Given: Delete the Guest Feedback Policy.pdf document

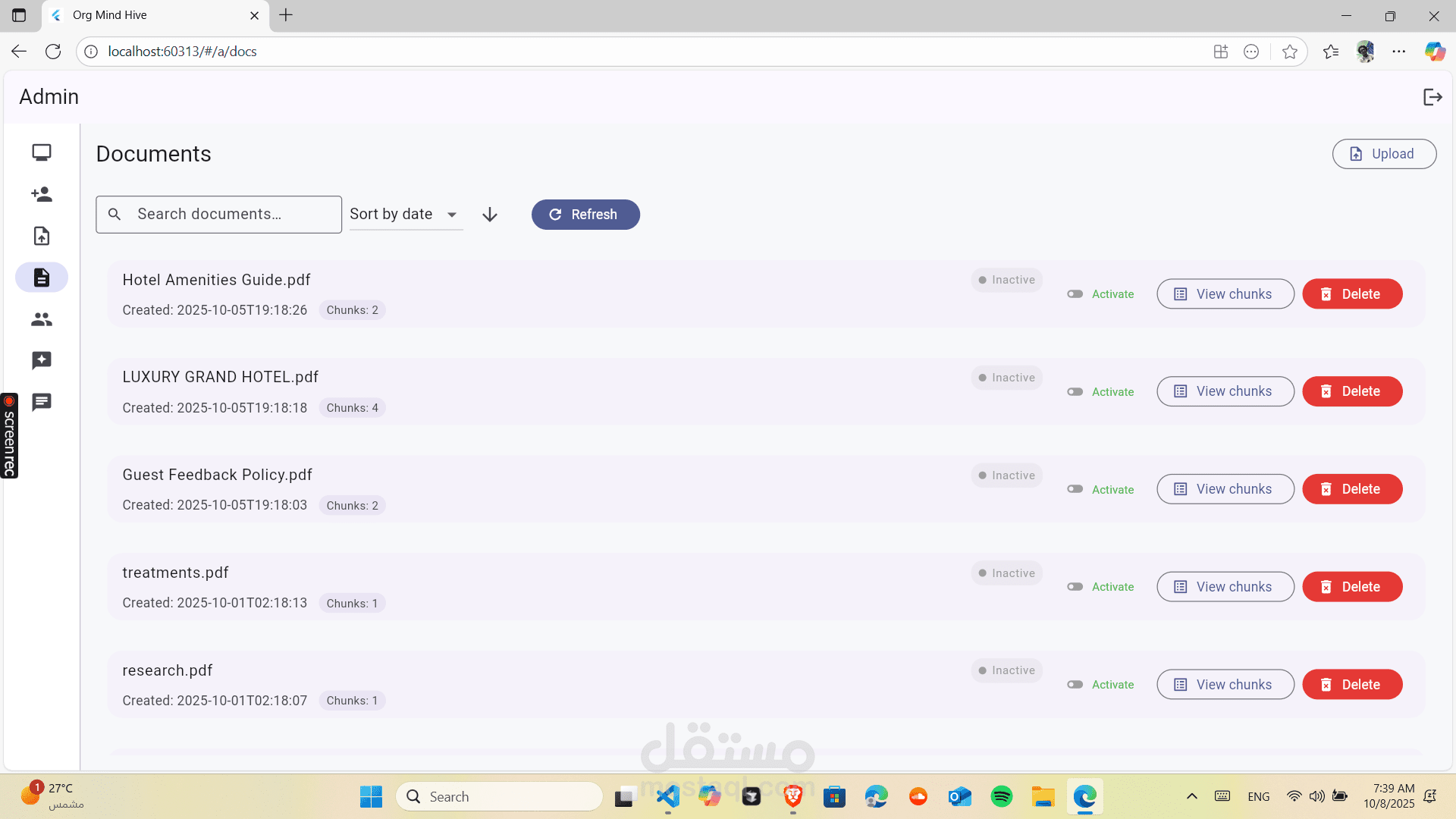Looking at the screenshot, I should coord(1352,489).
